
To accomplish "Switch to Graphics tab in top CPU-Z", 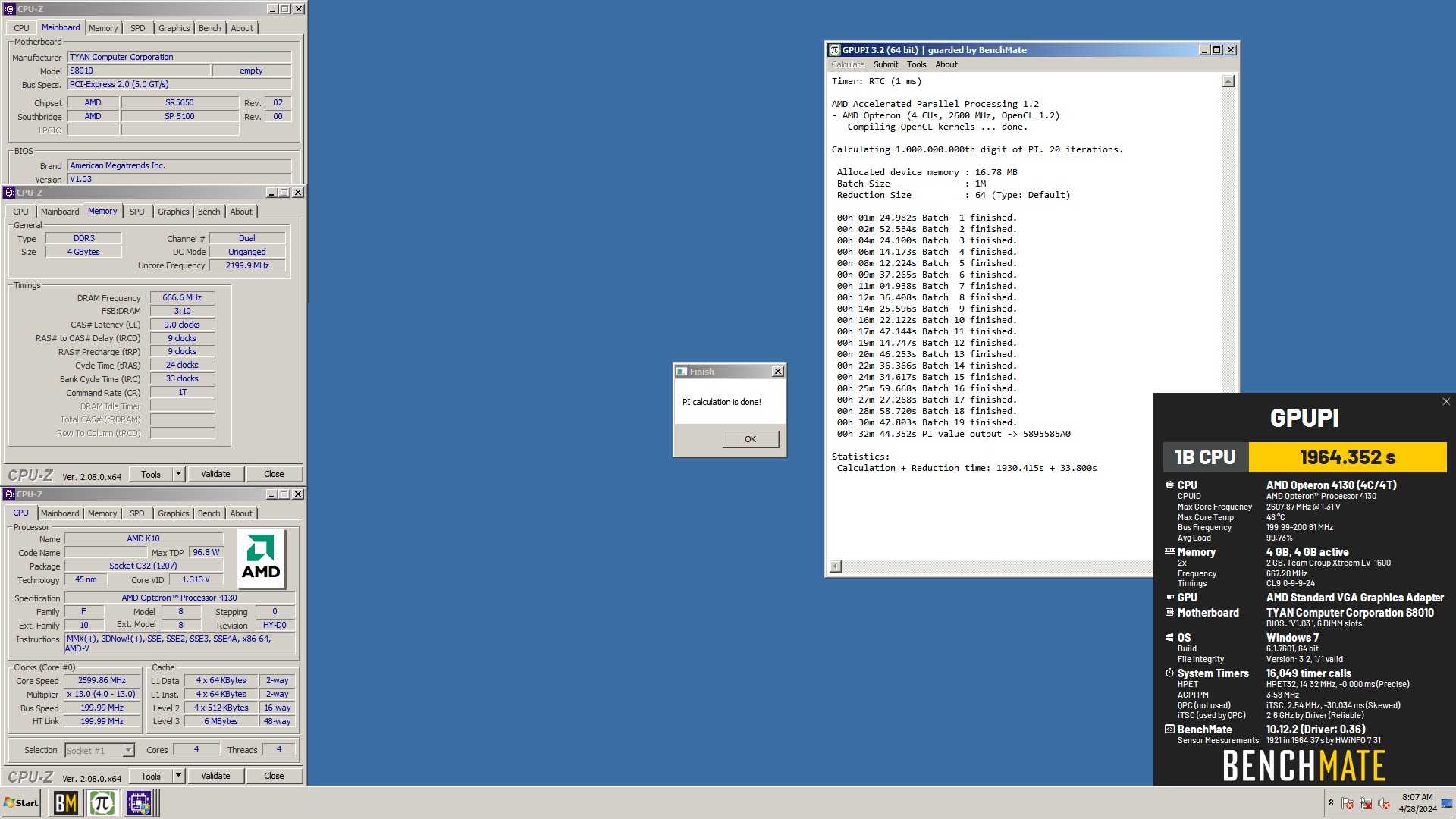I will (174, 28).
